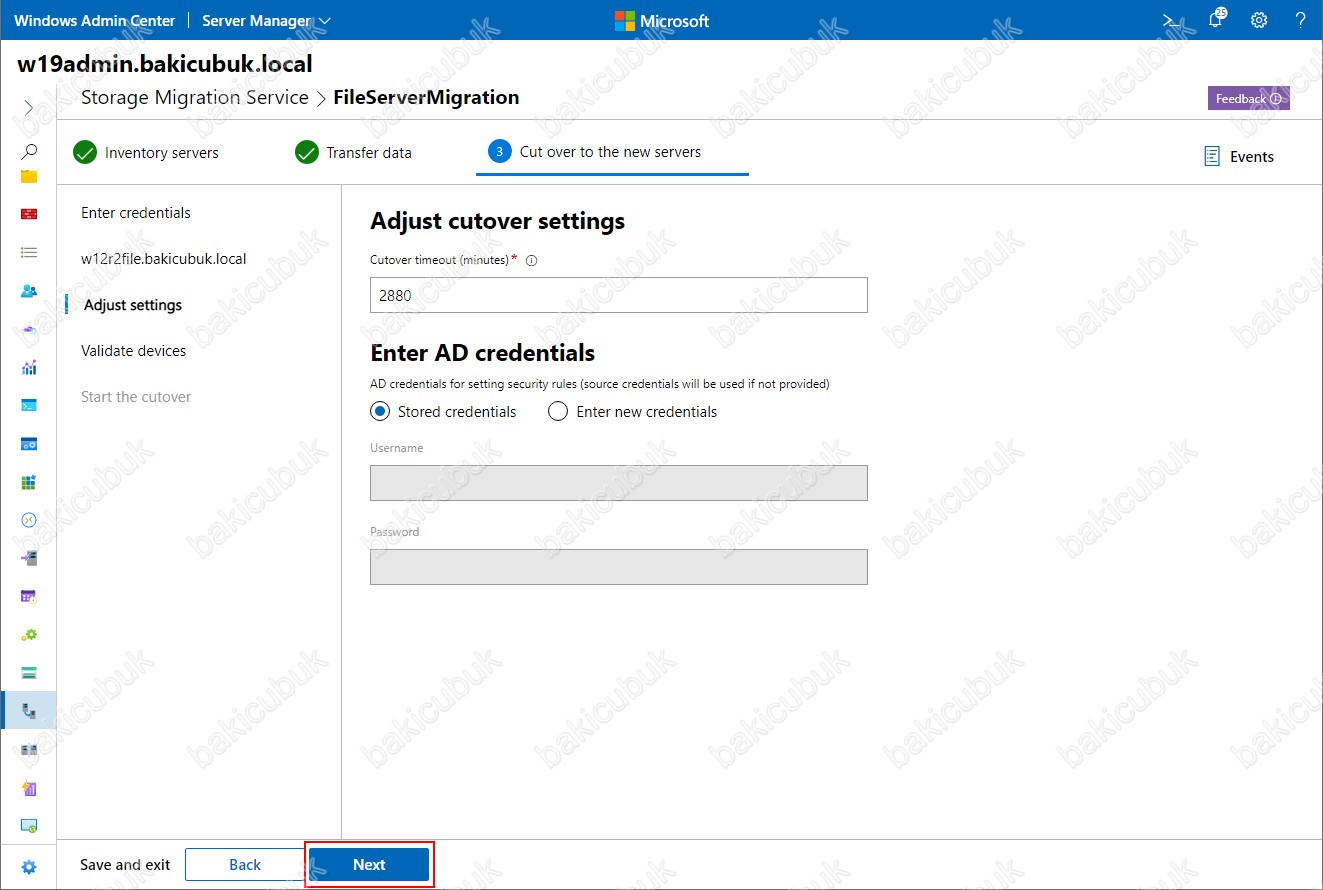Go to the Transfer data step
This screenshot has width=1323, height=890.
coord(354,153)
